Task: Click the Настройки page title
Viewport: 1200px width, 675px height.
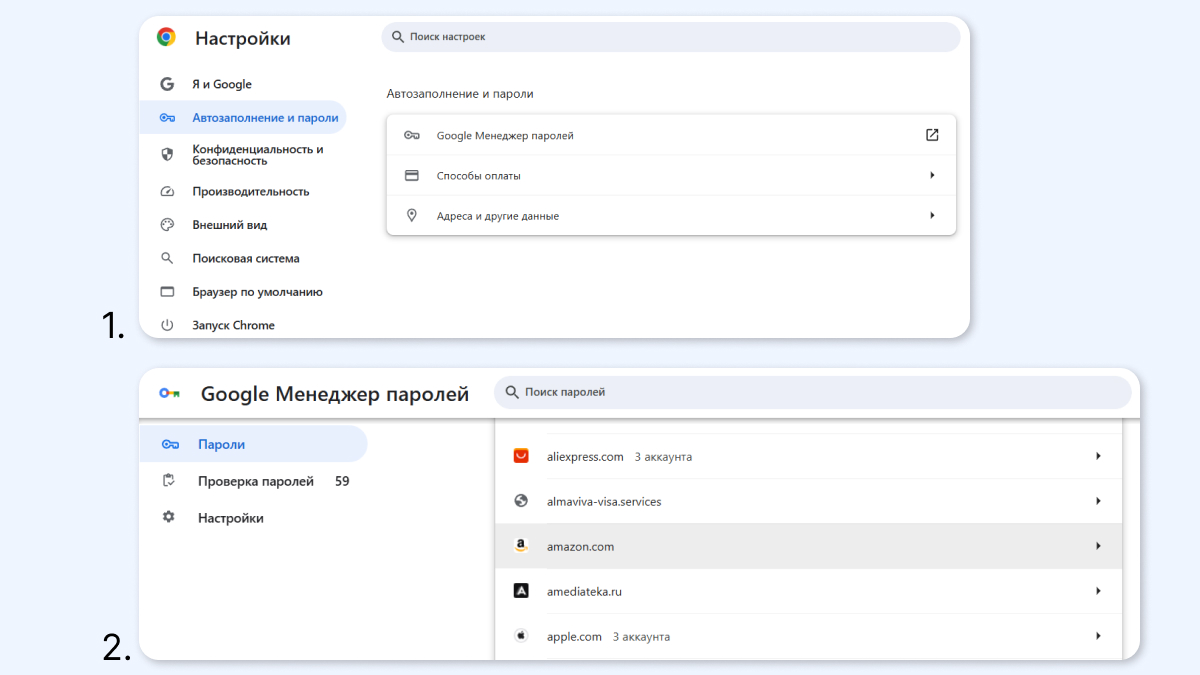Action: [243, 38]
